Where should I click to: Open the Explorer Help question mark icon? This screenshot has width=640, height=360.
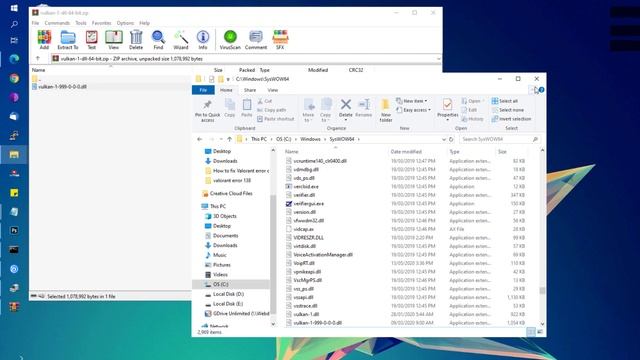(x=541, y=90)
